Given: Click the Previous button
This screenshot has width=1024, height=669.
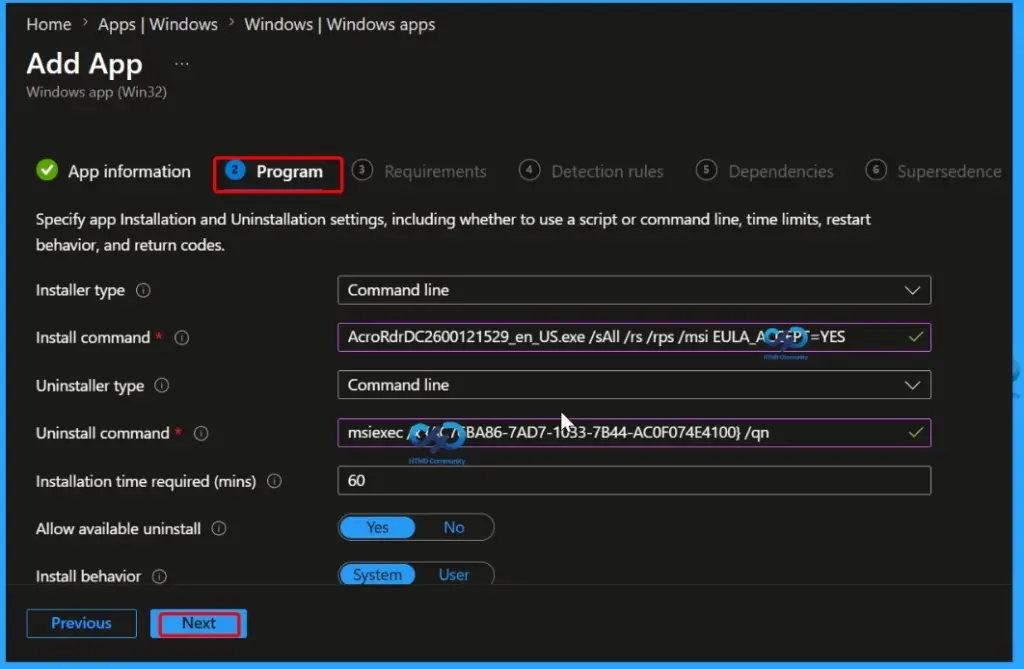Looking at the screenshot, I should pyautogui.click(x=82, y=623).
